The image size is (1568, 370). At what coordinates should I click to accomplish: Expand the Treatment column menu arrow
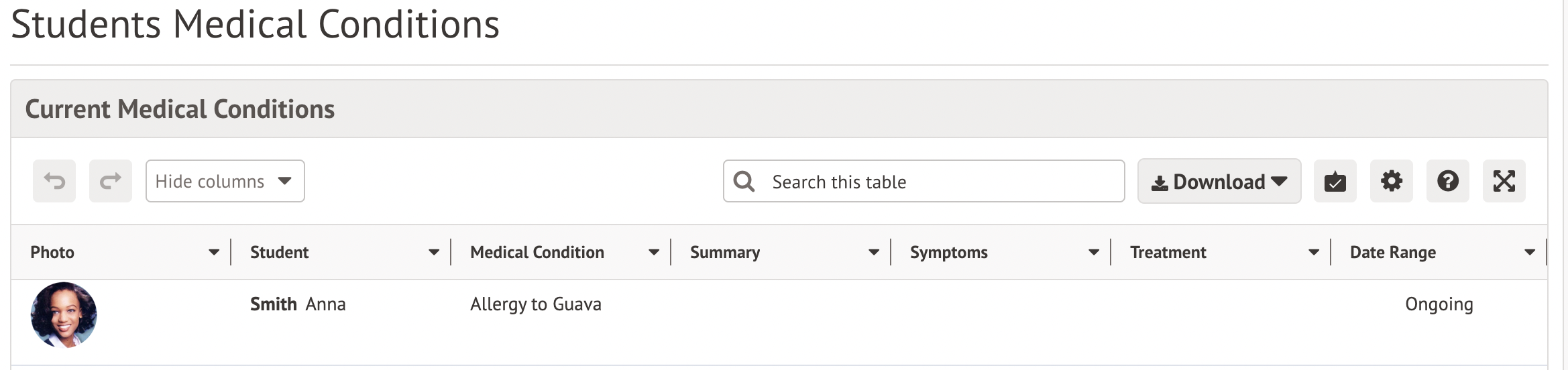pyautogui.click(x=1314, y=253)
